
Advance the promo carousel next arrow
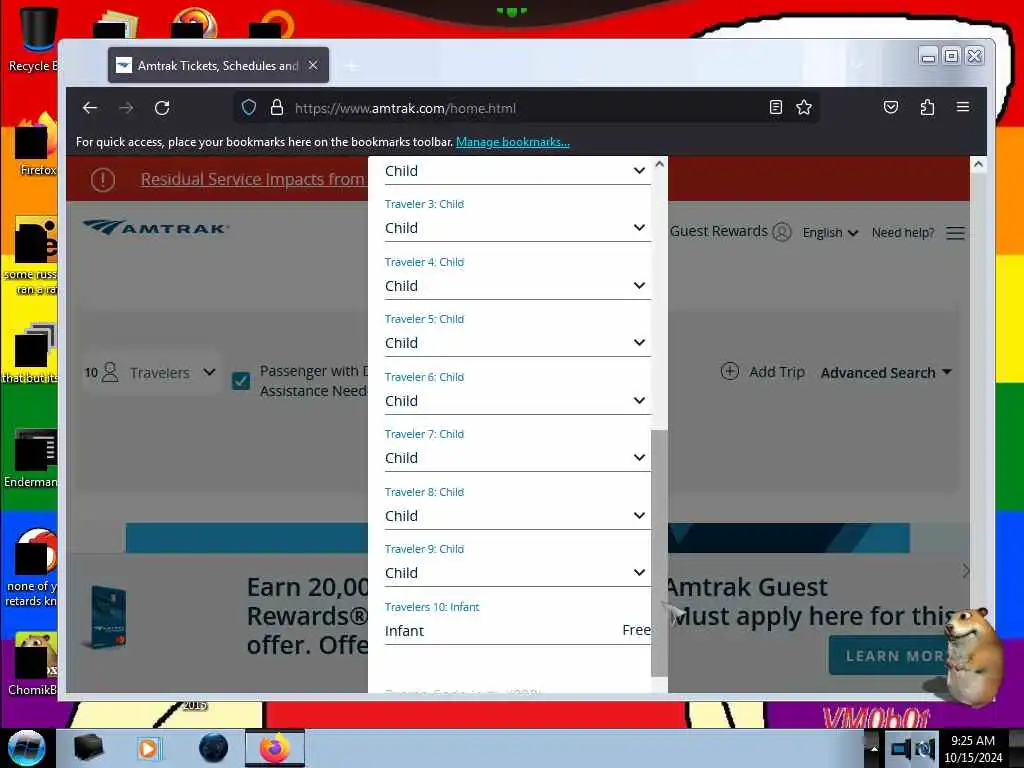coord(966,571)
